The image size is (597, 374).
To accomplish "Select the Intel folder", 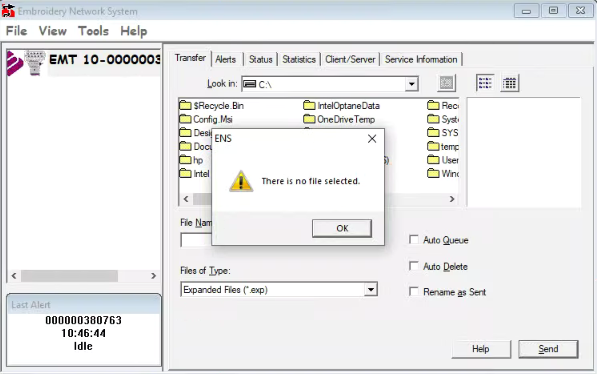I will click(x=195, y=174).
